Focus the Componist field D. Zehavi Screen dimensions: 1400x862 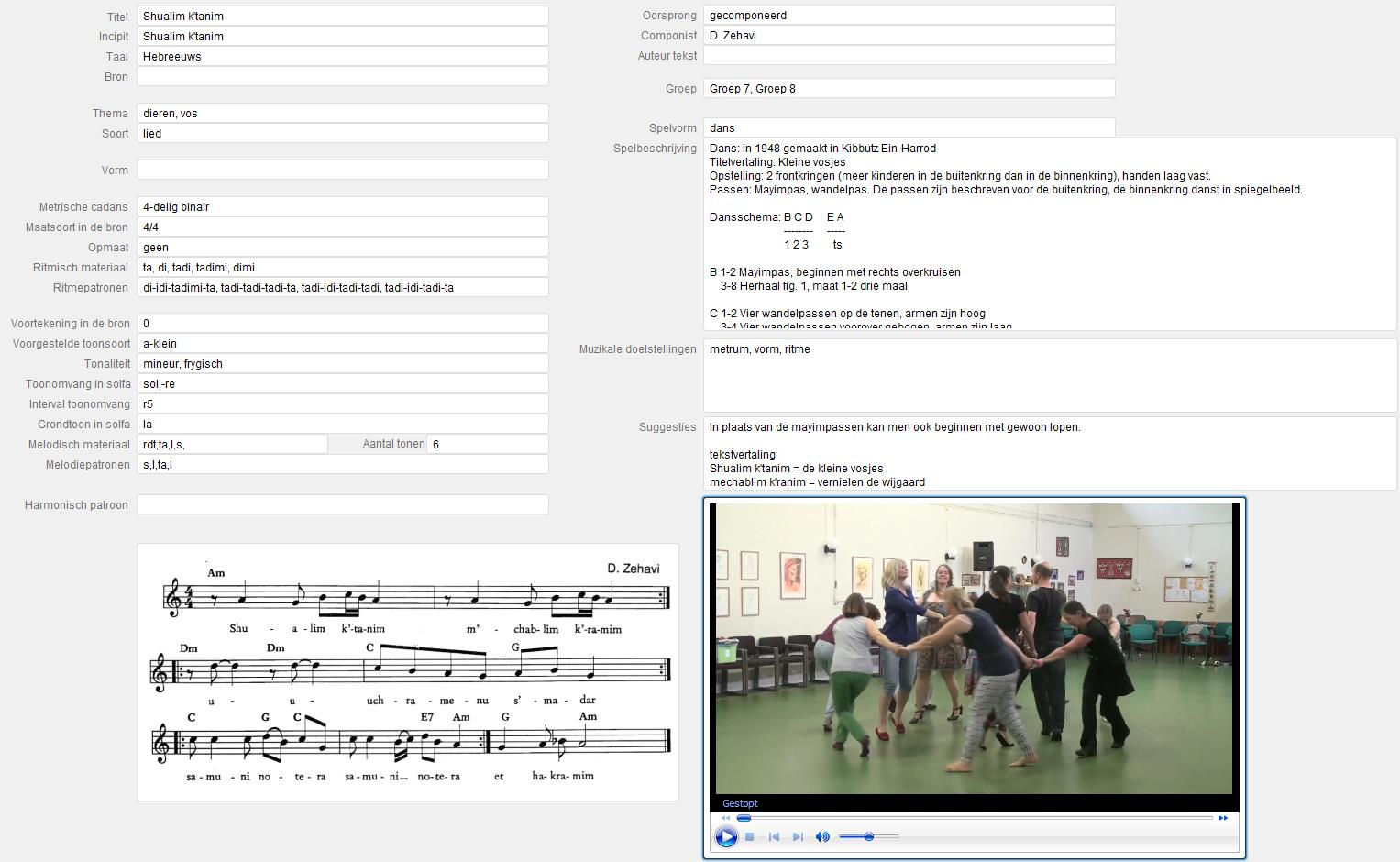pyautogui.click(x=908, y=36)
